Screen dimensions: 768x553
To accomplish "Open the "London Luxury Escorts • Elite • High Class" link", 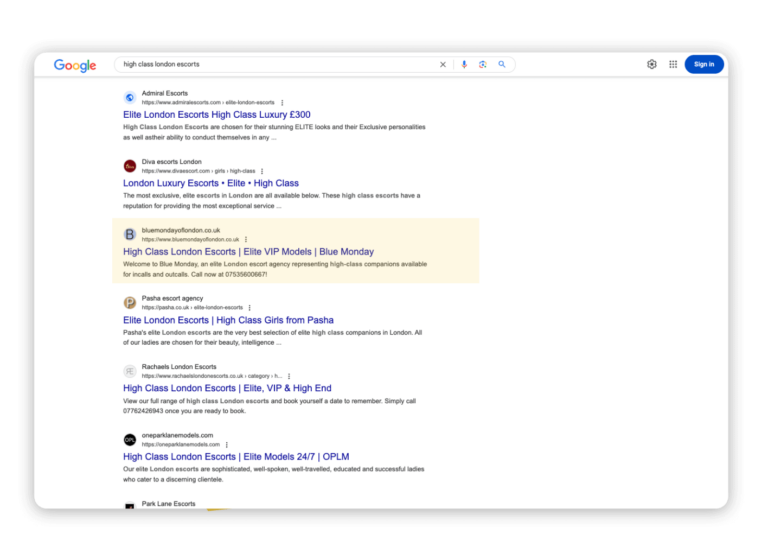I will tap(211, 183).
